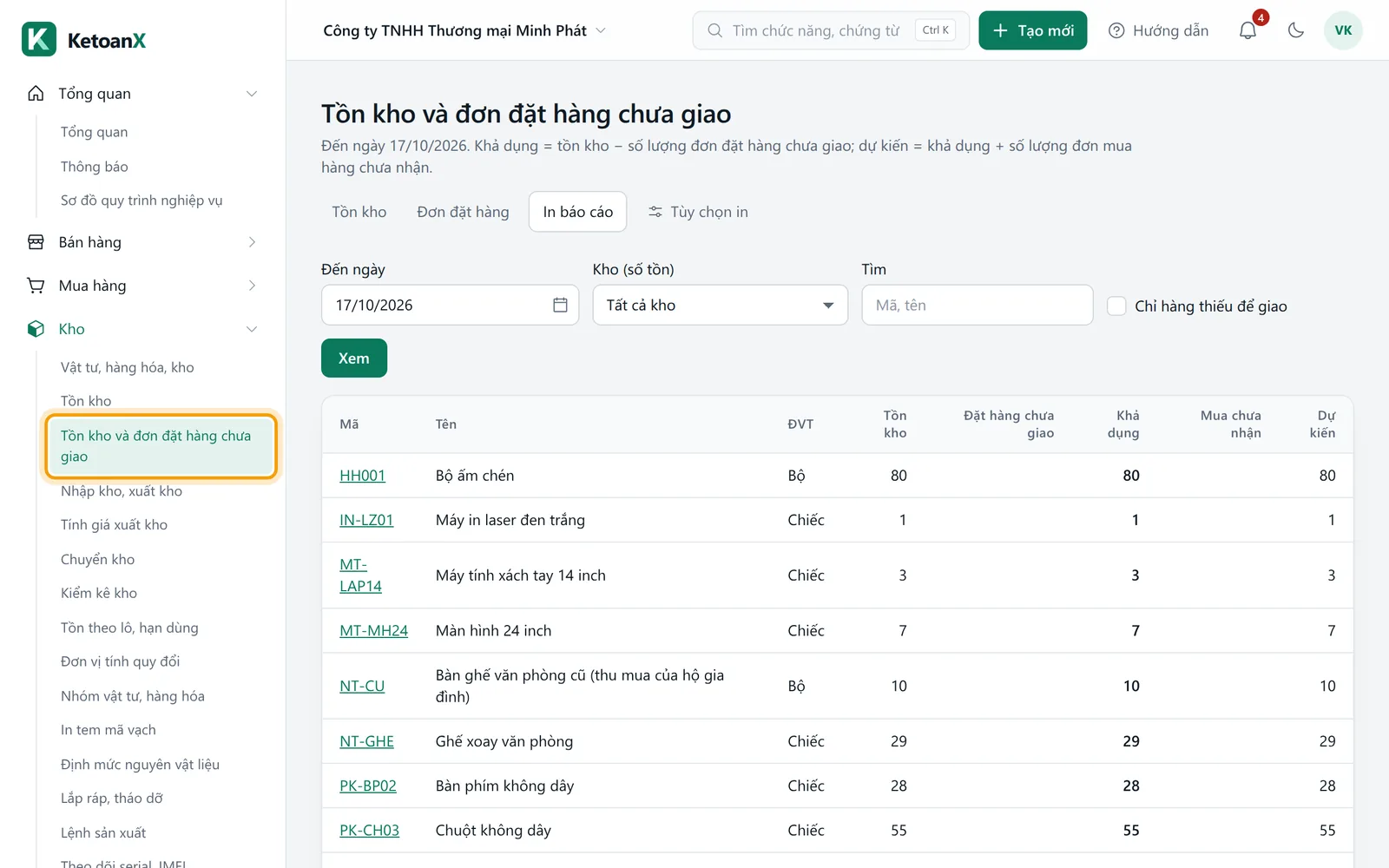Open Sơ đồ quy trình nghiệp vụ
1389x868 pixels.
click(x=142, y=201)
